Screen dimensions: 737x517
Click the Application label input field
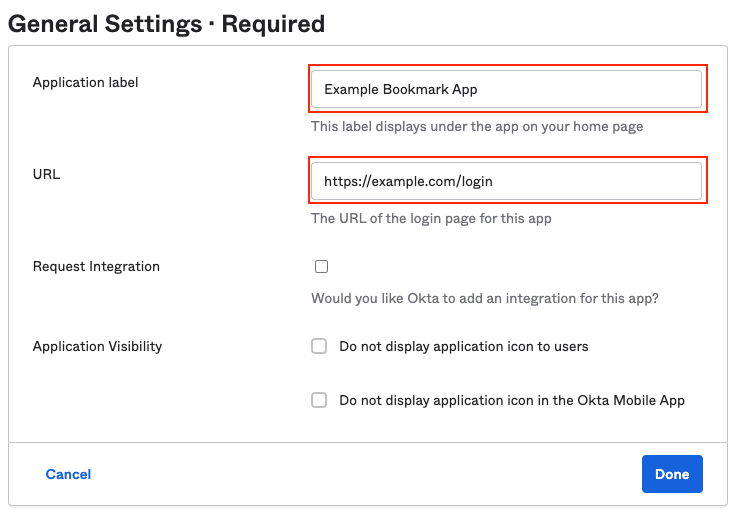(506, 89)
